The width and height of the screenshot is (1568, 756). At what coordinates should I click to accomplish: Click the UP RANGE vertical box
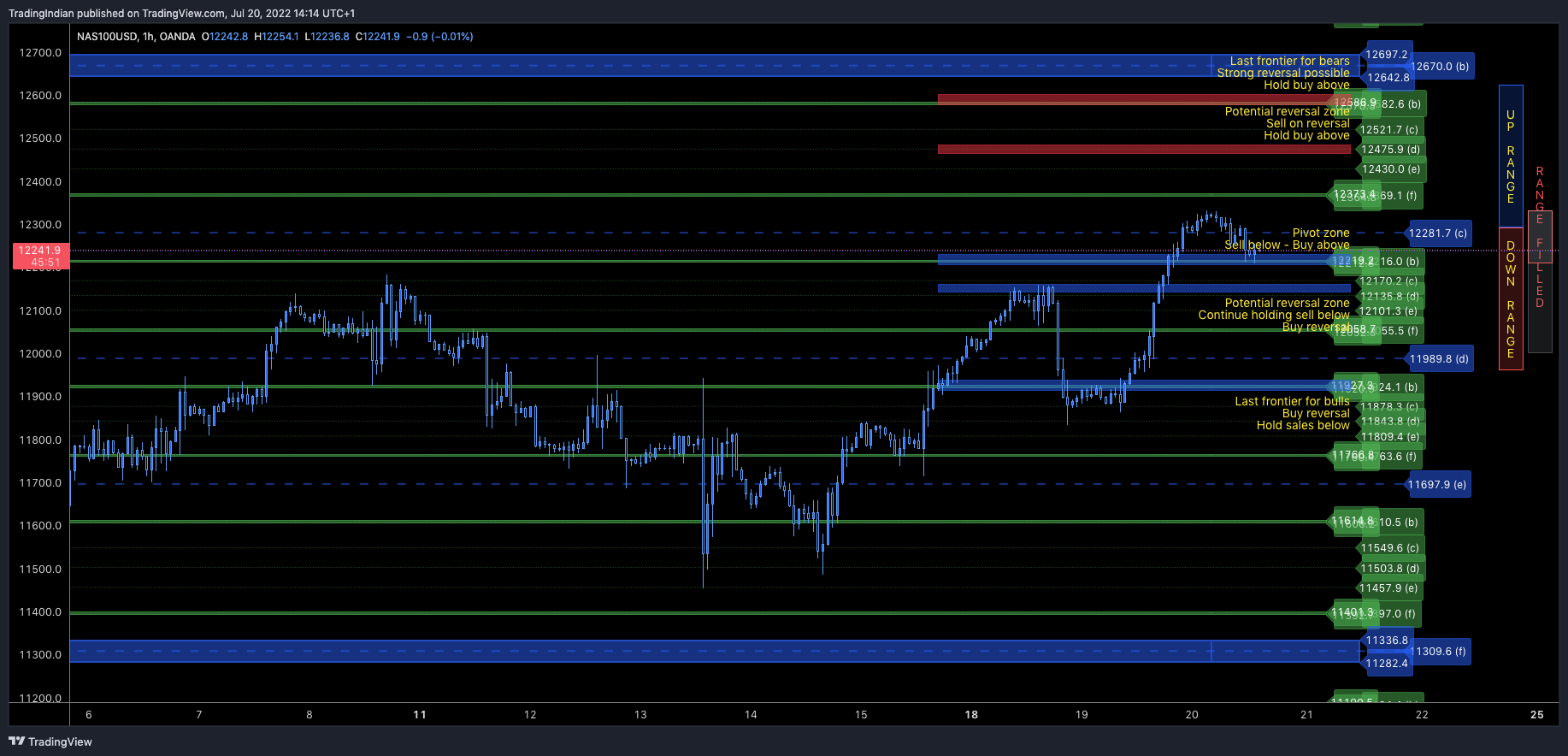(x=1511, y=157)
